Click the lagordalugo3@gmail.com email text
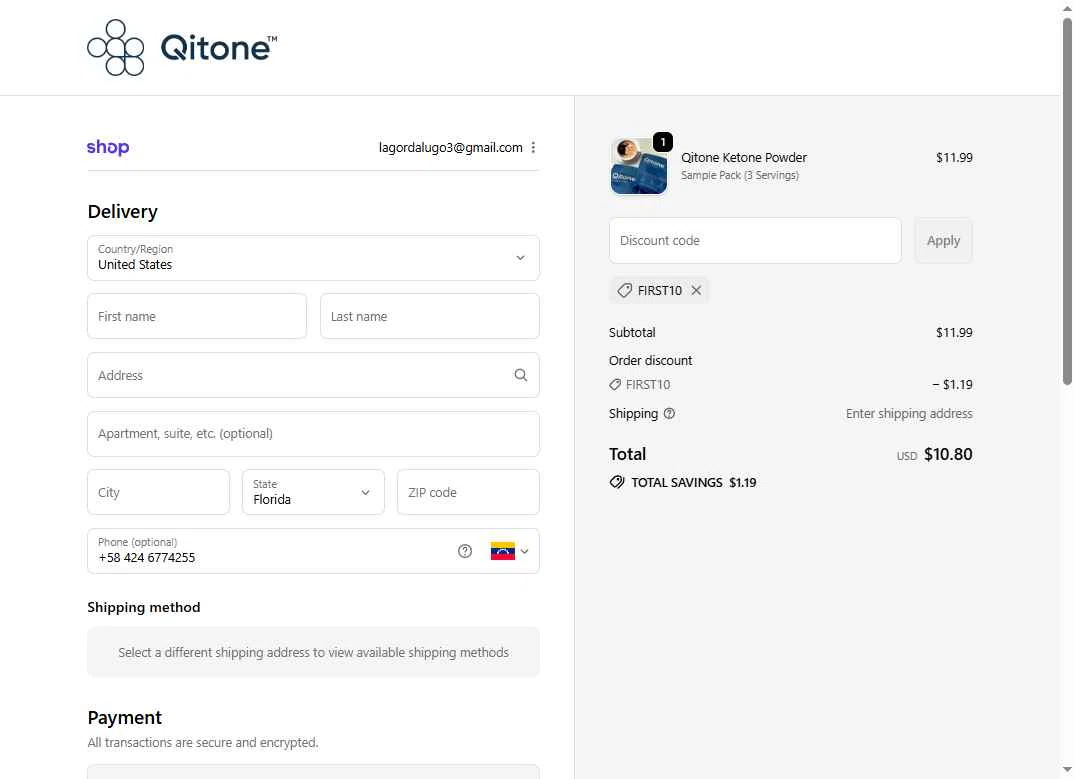Viewport: 1075px width, 779px height. [x=450, y=147]
